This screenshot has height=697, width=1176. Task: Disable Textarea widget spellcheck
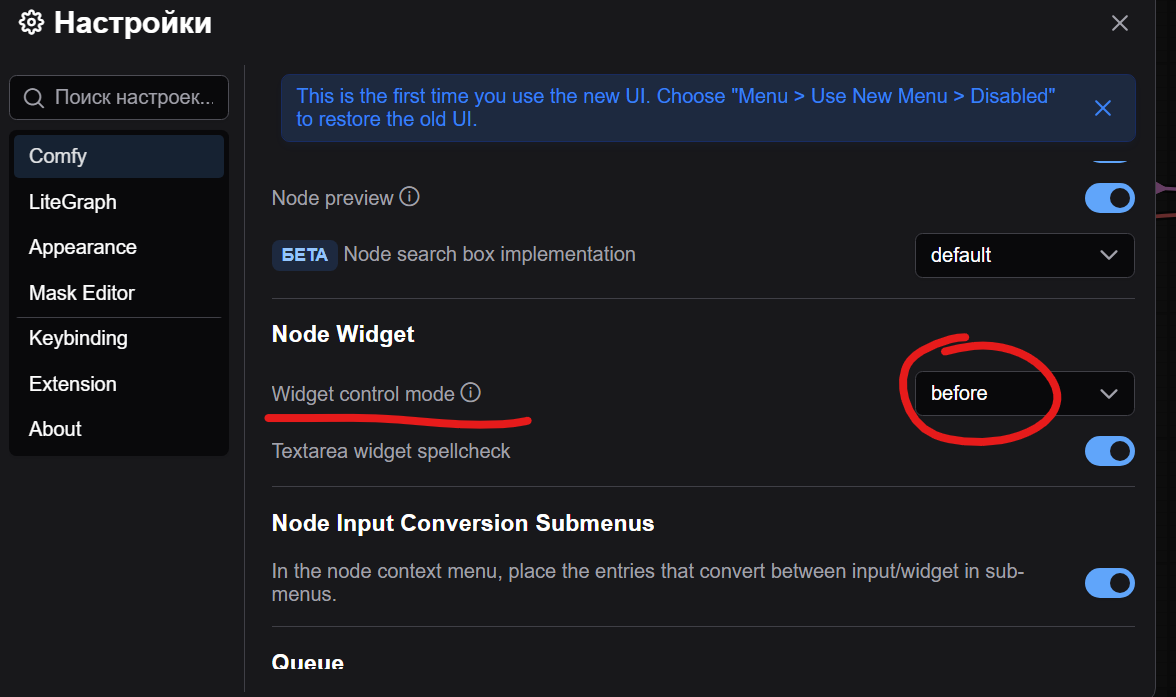pyautogui.click(x=1109, y=451)
